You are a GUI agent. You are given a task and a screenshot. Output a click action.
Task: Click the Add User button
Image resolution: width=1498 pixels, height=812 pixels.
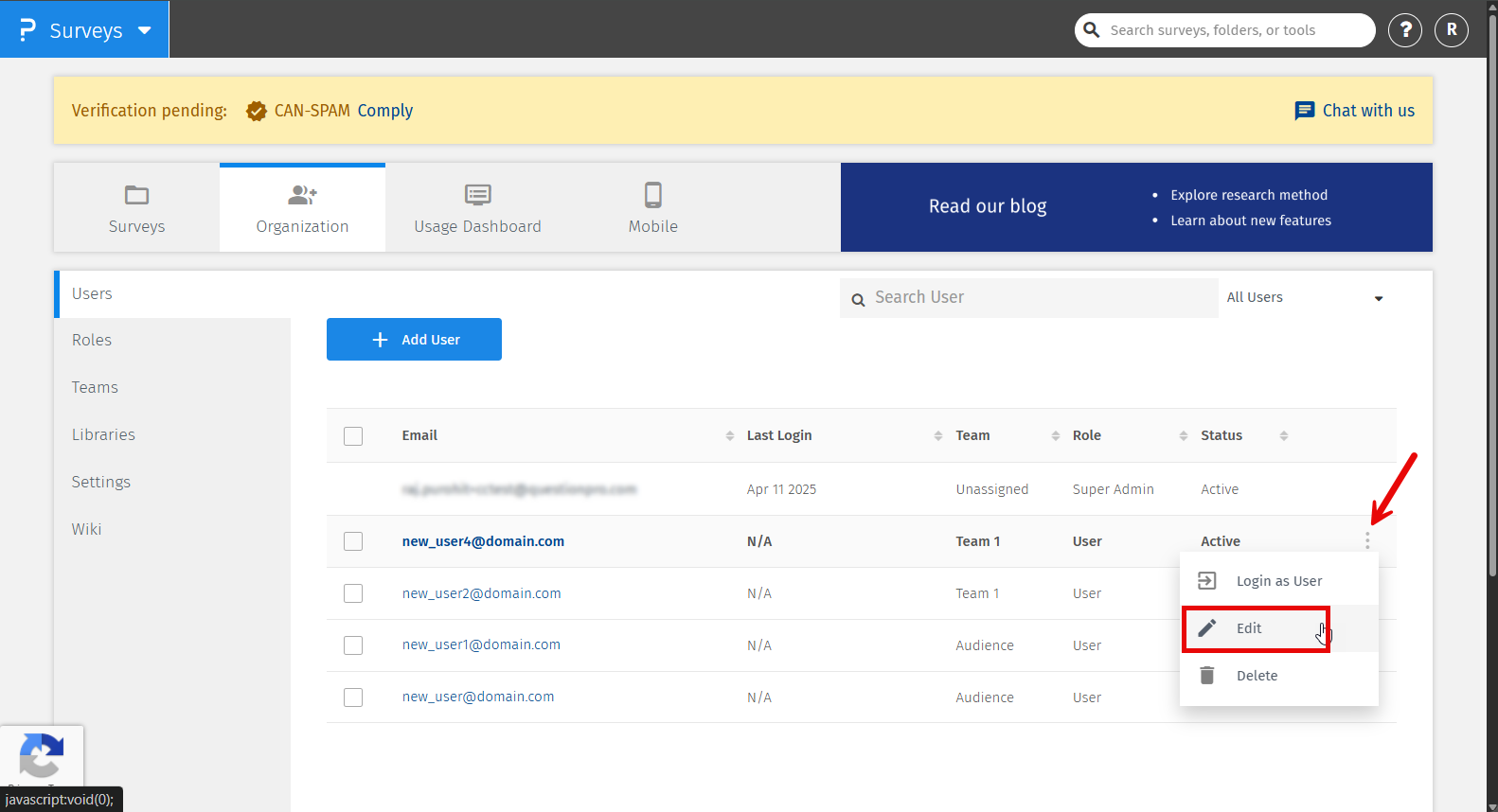(x=414, y=340)
